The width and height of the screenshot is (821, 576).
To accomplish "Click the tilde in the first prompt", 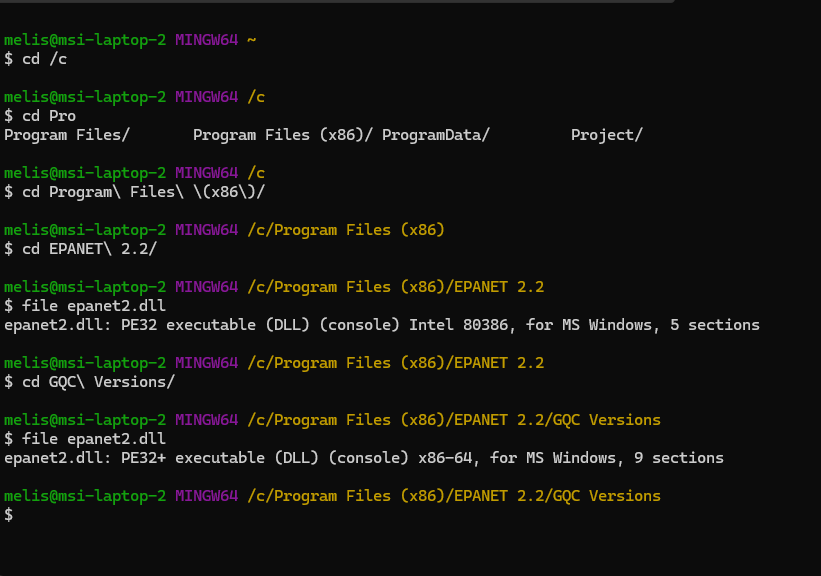I will pyautogui.click(x=251, y=40).
